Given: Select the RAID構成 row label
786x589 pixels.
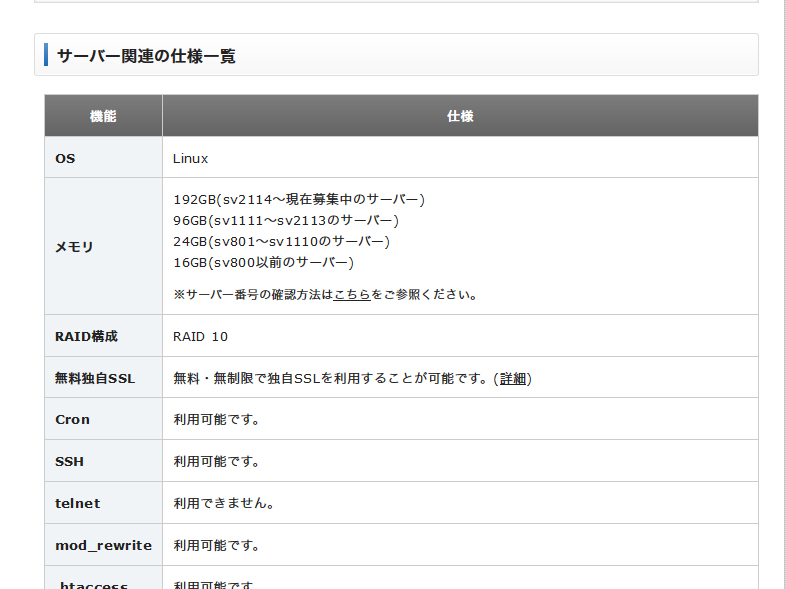Looking at the screenshot, I should [86, 337].
